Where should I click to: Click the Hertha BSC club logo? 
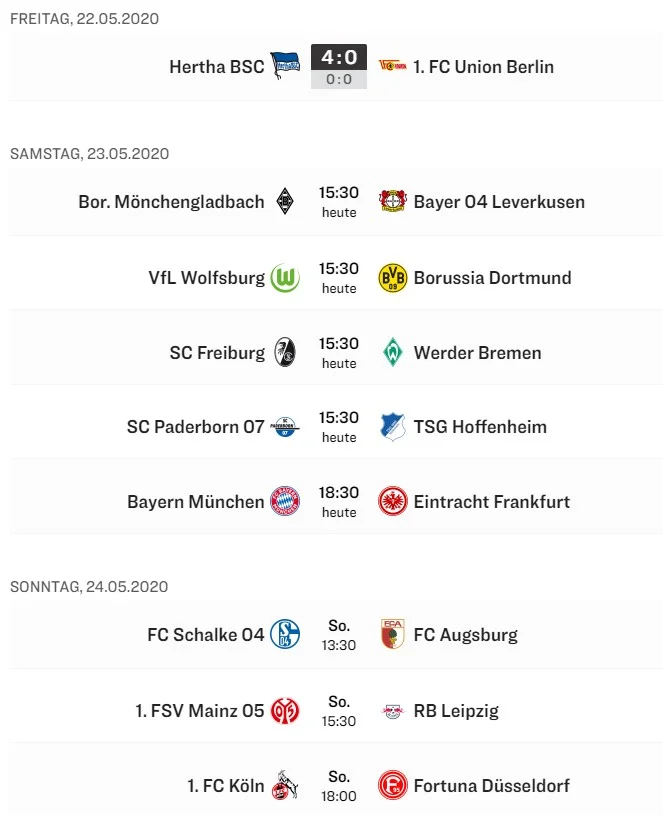pyautogui.click(x=285, y=67)
